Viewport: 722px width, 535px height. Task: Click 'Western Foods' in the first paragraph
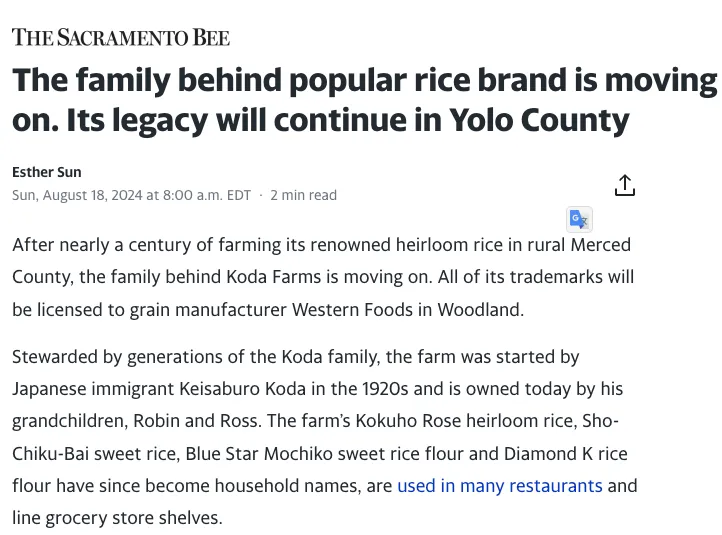[352, 310]
